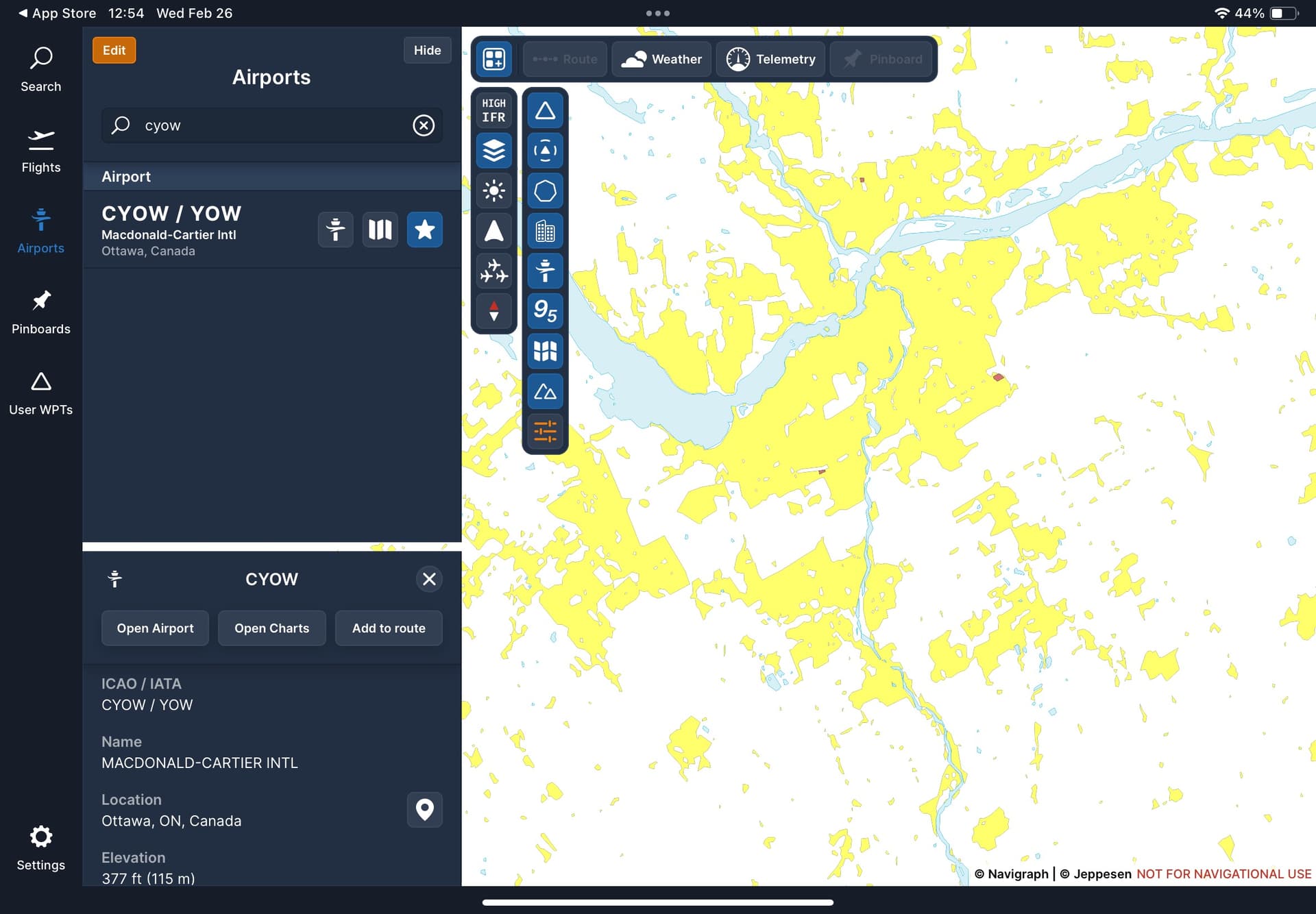Toggle the airspace hexagon layer
Image resolution: width=1316 pixels, height=914 pixels.
545,190
